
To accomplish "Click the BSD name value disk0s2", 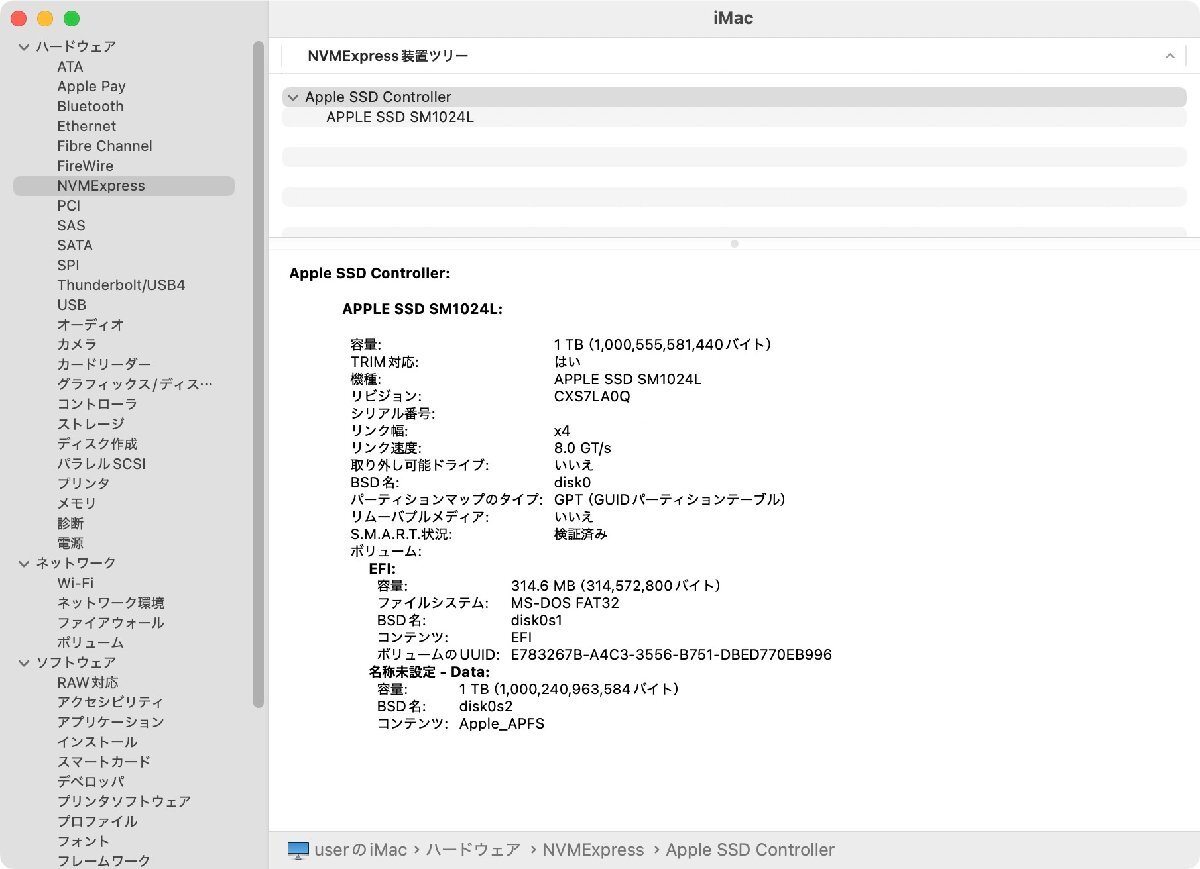I will click(x=486, y=706).
